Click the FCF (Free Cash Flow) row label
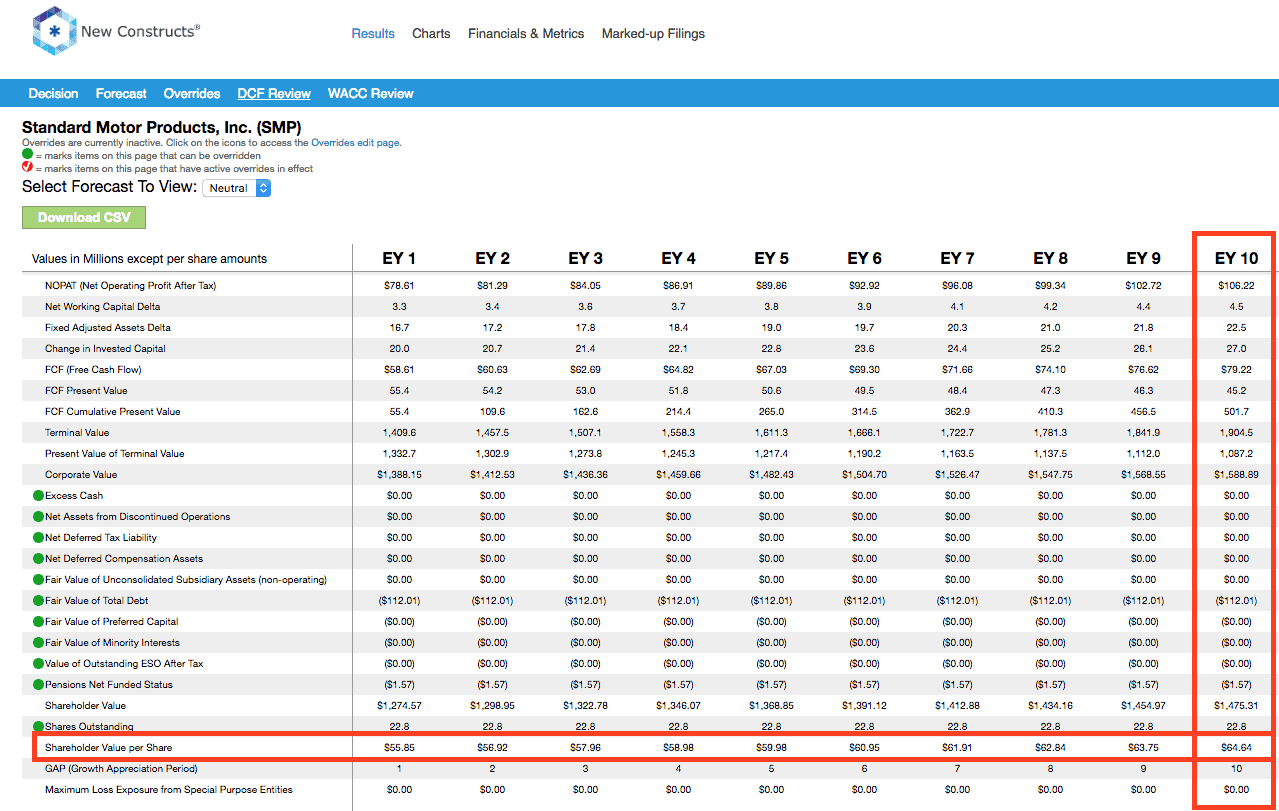The width and height of the screenshot is (1279, 811). click(94, 370)
